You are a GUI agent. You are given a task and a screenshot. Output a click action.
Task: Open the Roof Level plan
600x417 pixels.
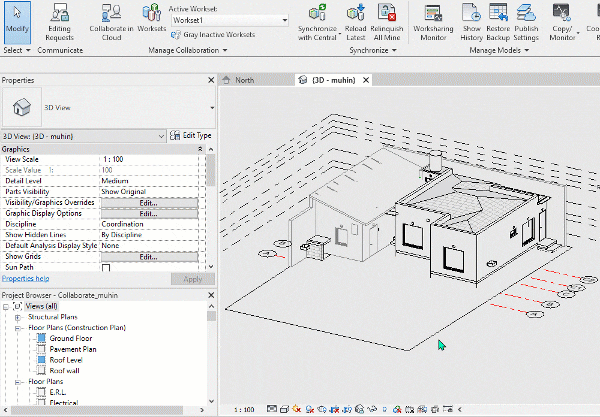click(66, 360)
